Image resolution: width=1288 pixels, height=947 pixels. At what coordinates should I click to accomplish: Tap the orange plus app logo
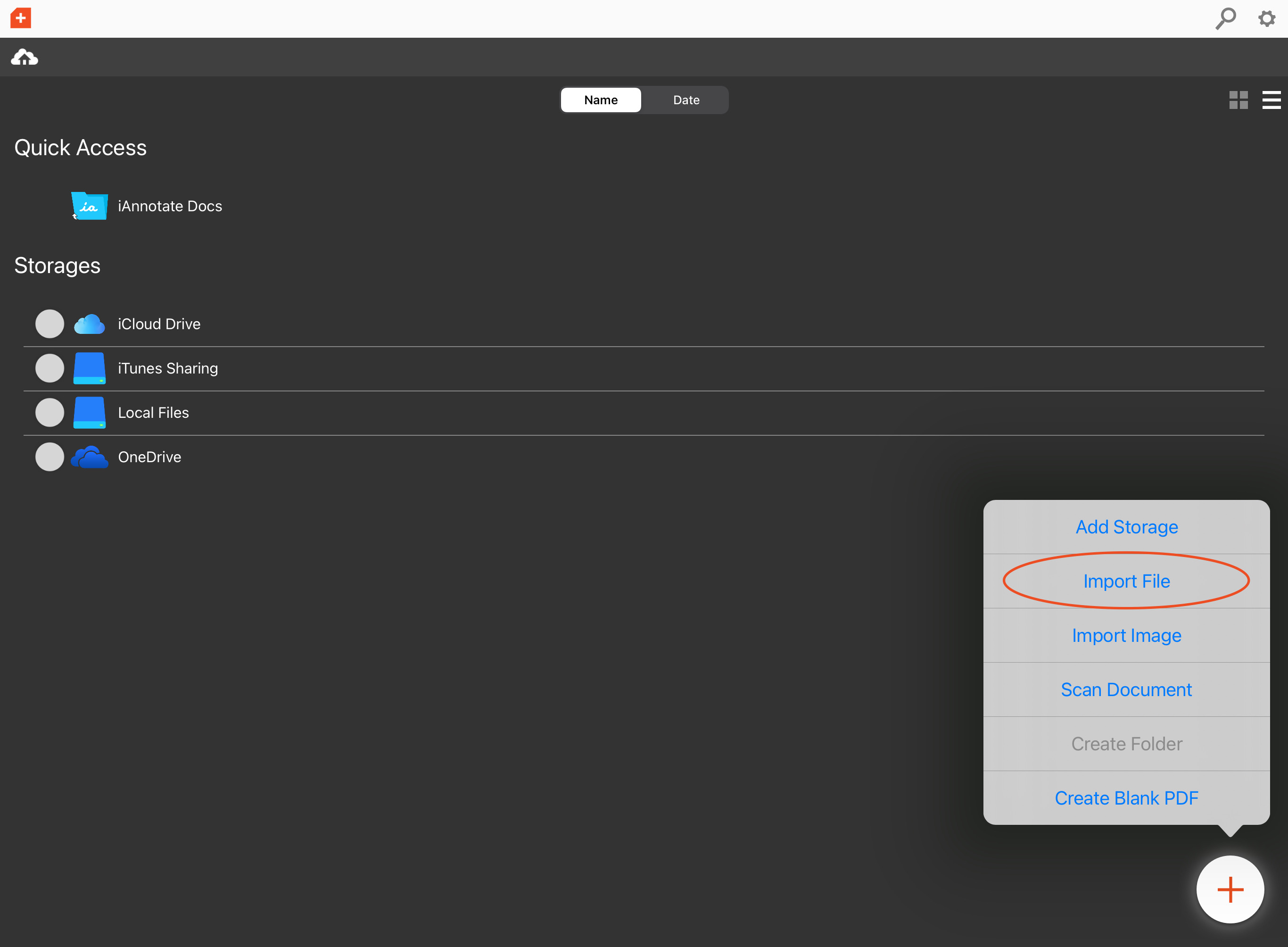coord(21,18)
